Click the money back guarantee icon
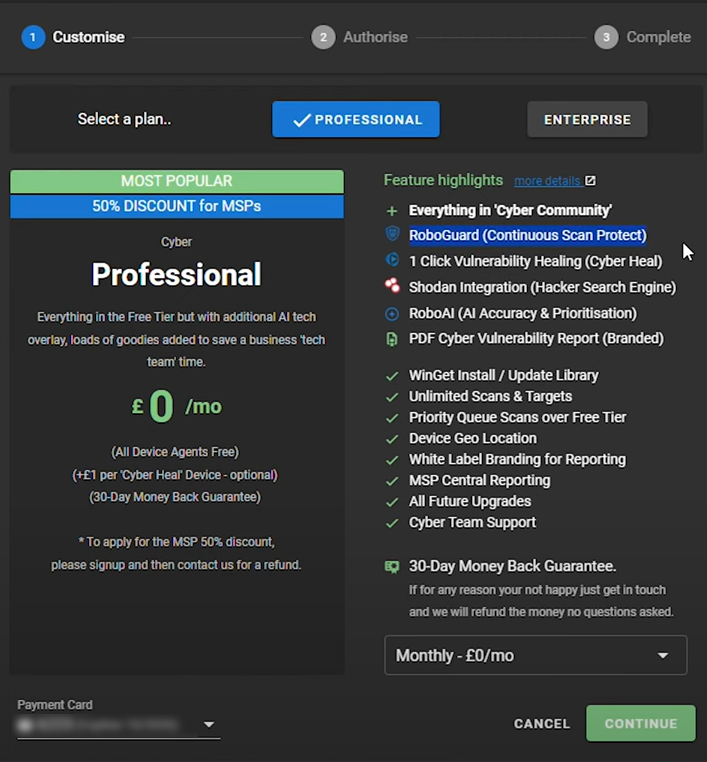 [x=392, y=567]
